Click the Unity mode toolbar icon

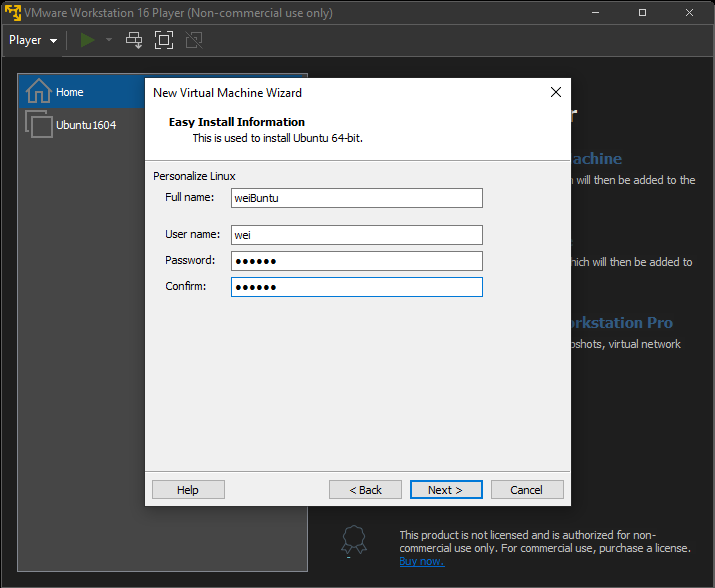click(194, 40)
